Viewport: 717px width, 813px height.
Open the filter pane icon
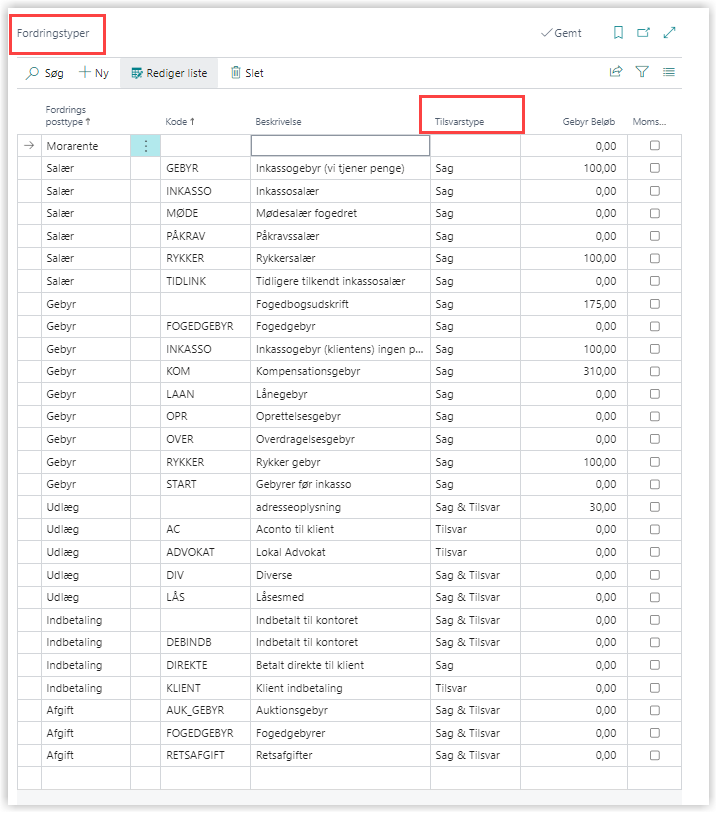(x=642, y=72)
